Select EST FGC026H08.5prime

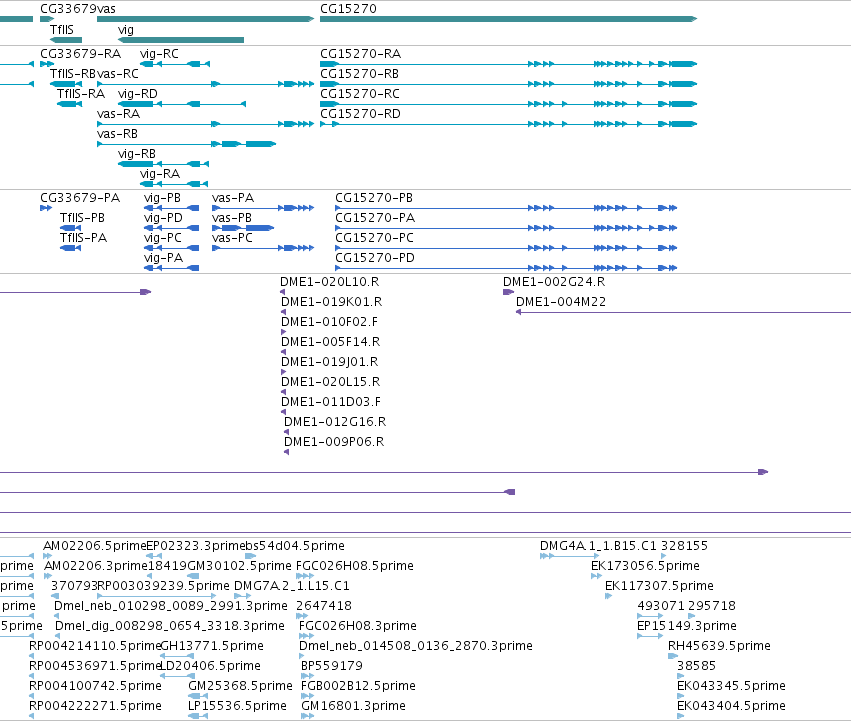click(x=354, y=566)
